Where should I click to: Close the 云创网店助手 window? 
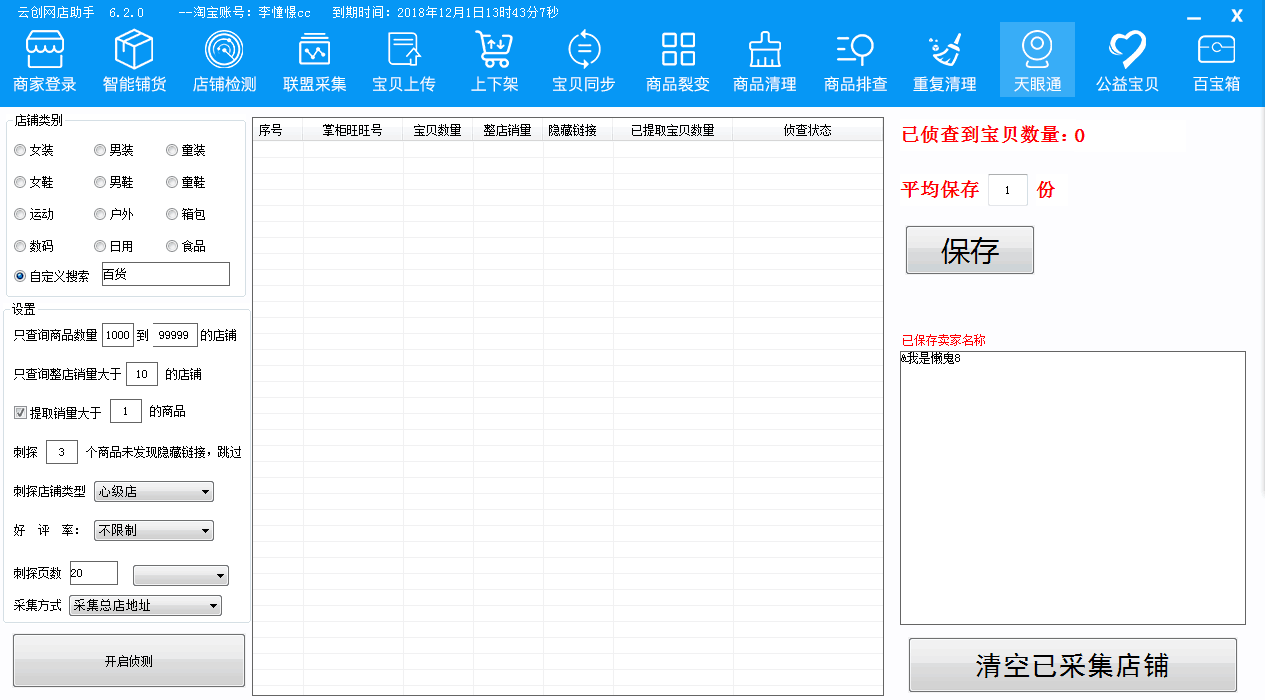point(1237,16)
